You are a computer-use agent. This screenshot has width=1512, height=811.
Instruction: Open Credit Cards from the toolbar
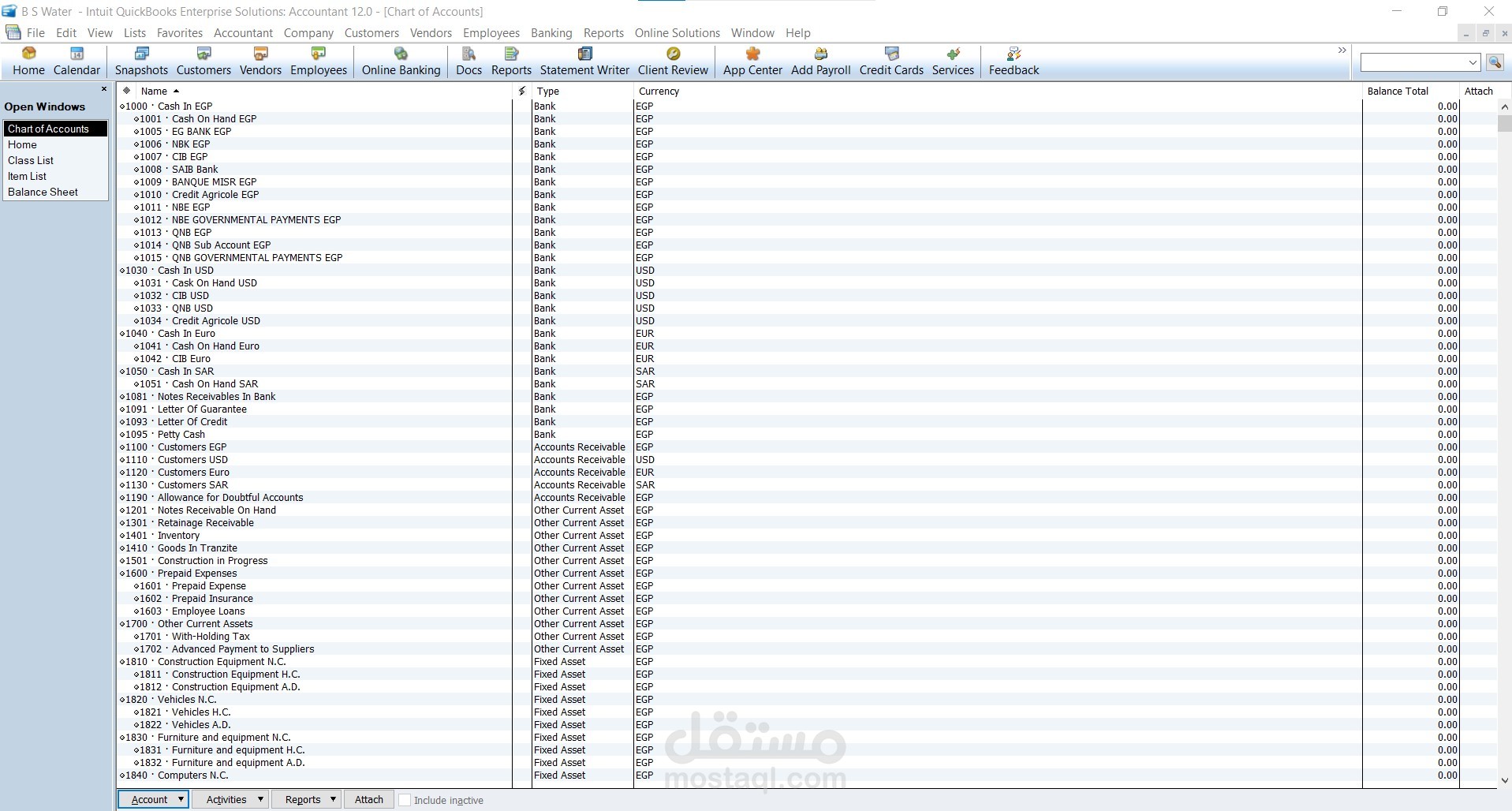click(x=891, y=62)
